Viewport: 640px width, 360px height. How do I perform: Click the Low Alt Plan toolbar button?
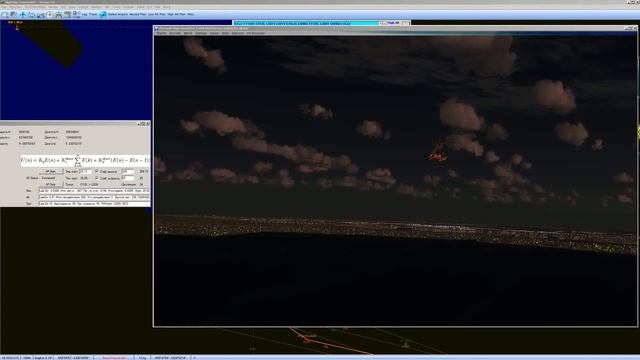[x=157, y=14]
